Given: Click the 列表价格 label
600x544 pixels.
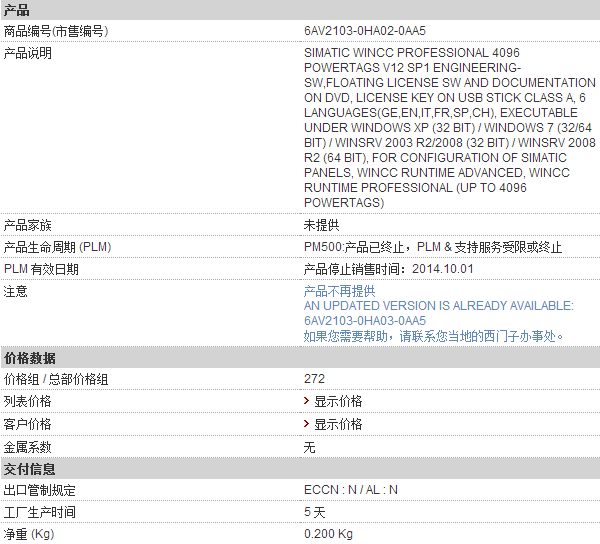Looking at the screenshot, I should pyautogui.click(x=28, y=401).
